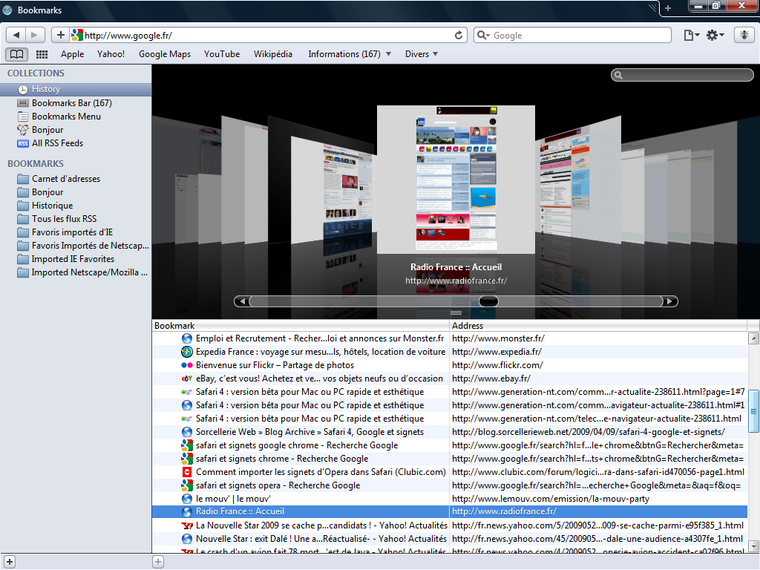The width and height of the screenshot is (760, 570).
Task: Select the Monster.fr Emploi et Recrutement row
Action: [x=449, y=338]
